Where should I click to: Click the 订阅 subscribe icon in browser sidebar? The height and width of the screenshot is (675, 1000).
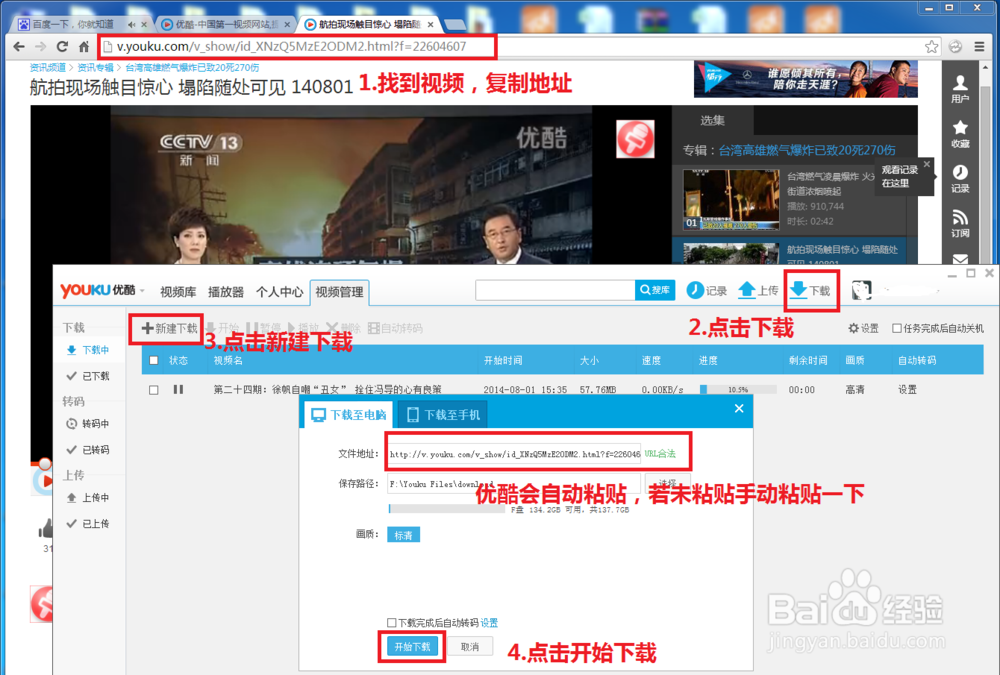[960, 218]
